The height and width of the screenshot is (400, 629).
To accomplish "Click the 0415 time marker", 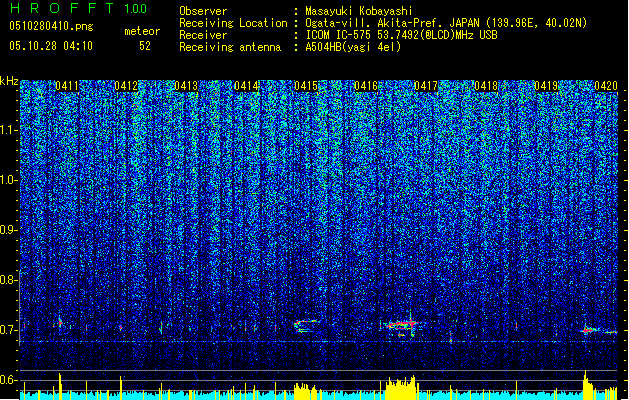I will (x=306, y=86).
